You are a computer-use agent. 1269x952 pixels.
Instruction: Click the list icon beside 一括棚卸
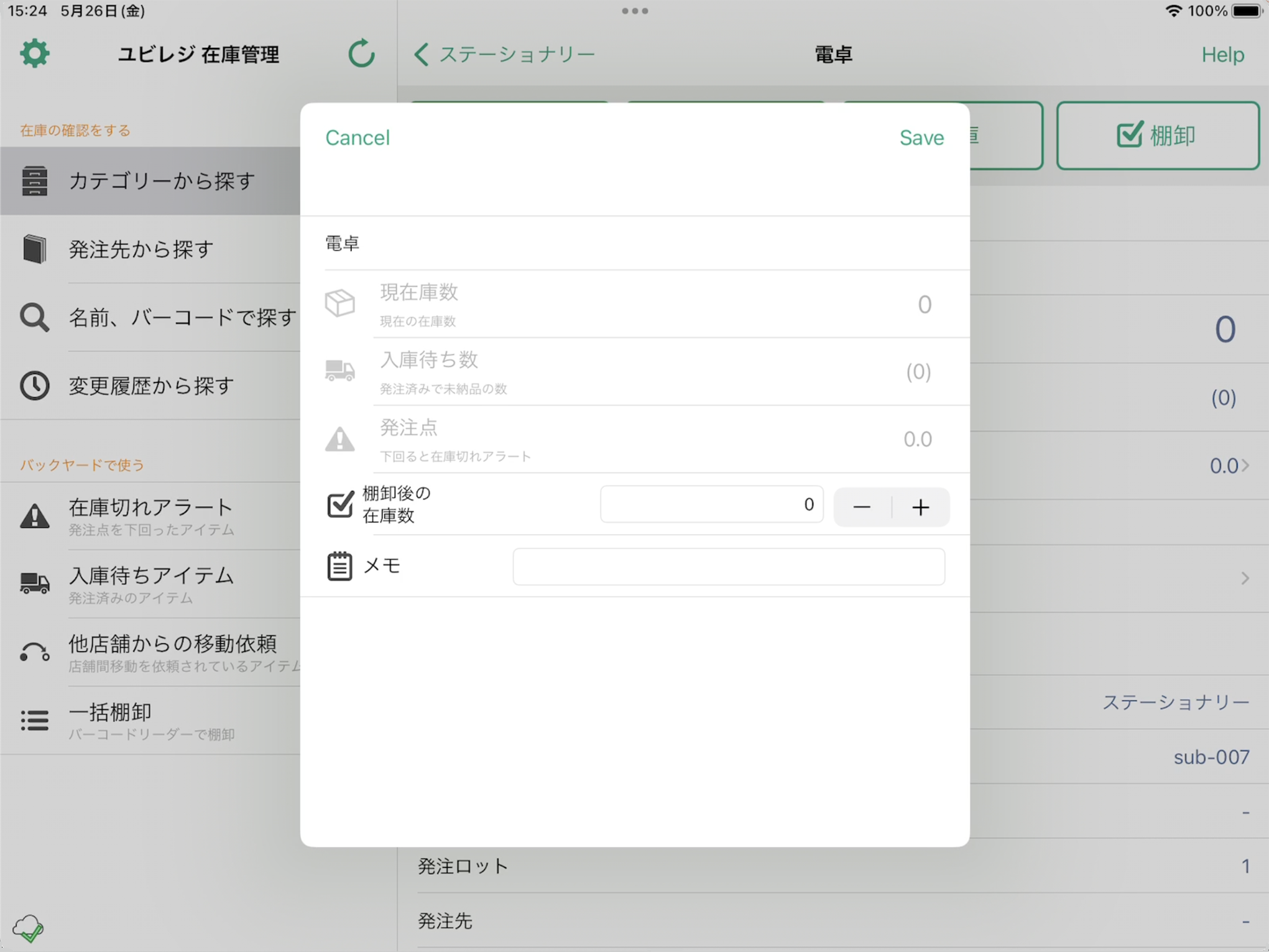click(34, 721)
